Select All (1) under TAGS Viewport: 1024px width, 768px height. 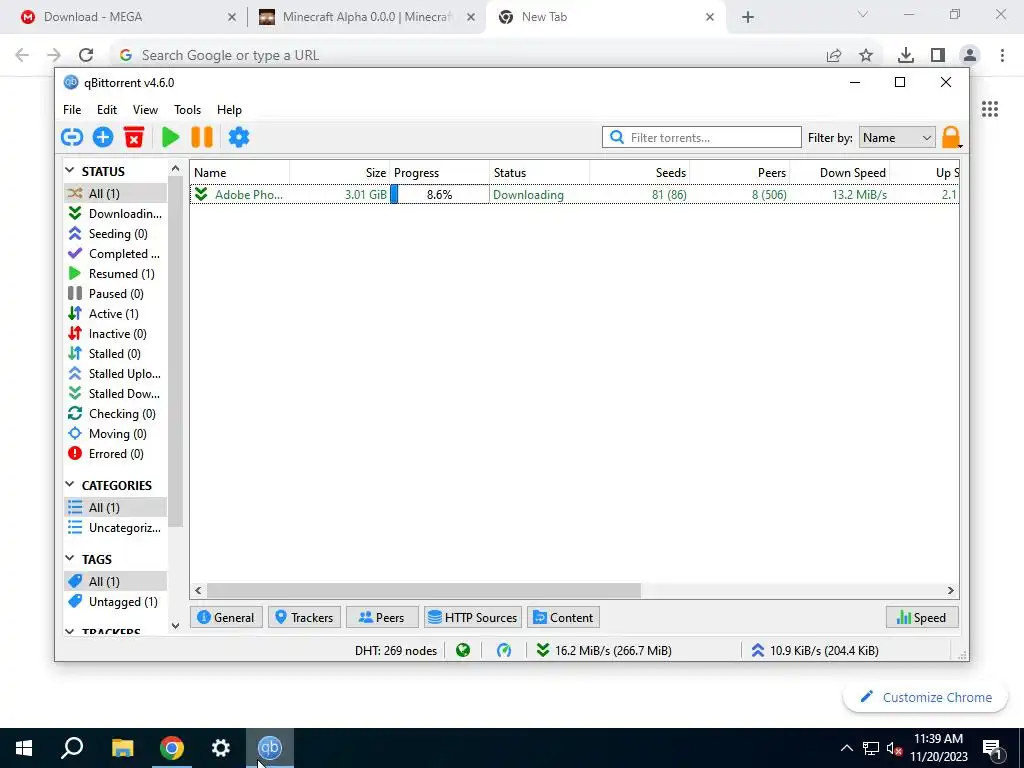tap(116, 581)
